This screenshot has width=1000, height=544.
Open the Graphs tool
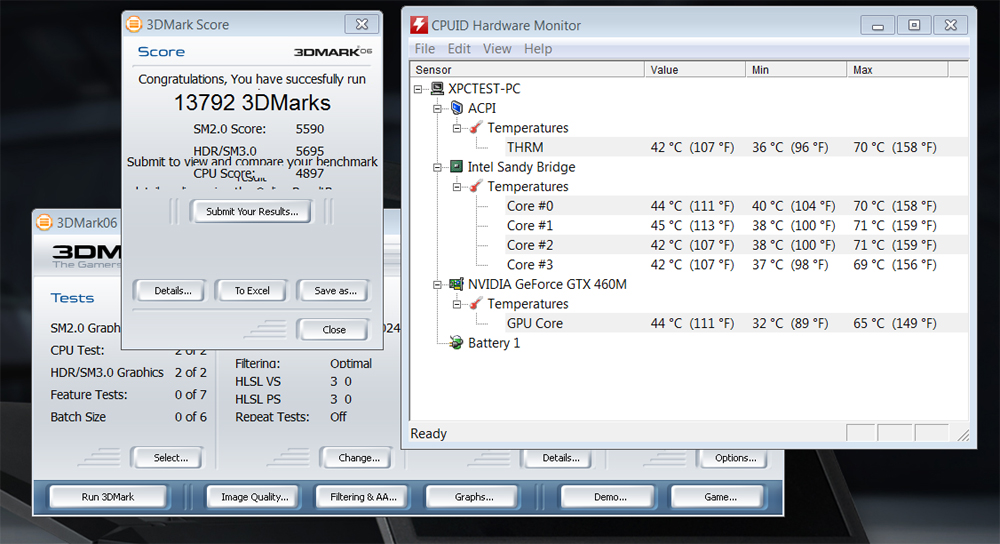[x=473, y=497]
